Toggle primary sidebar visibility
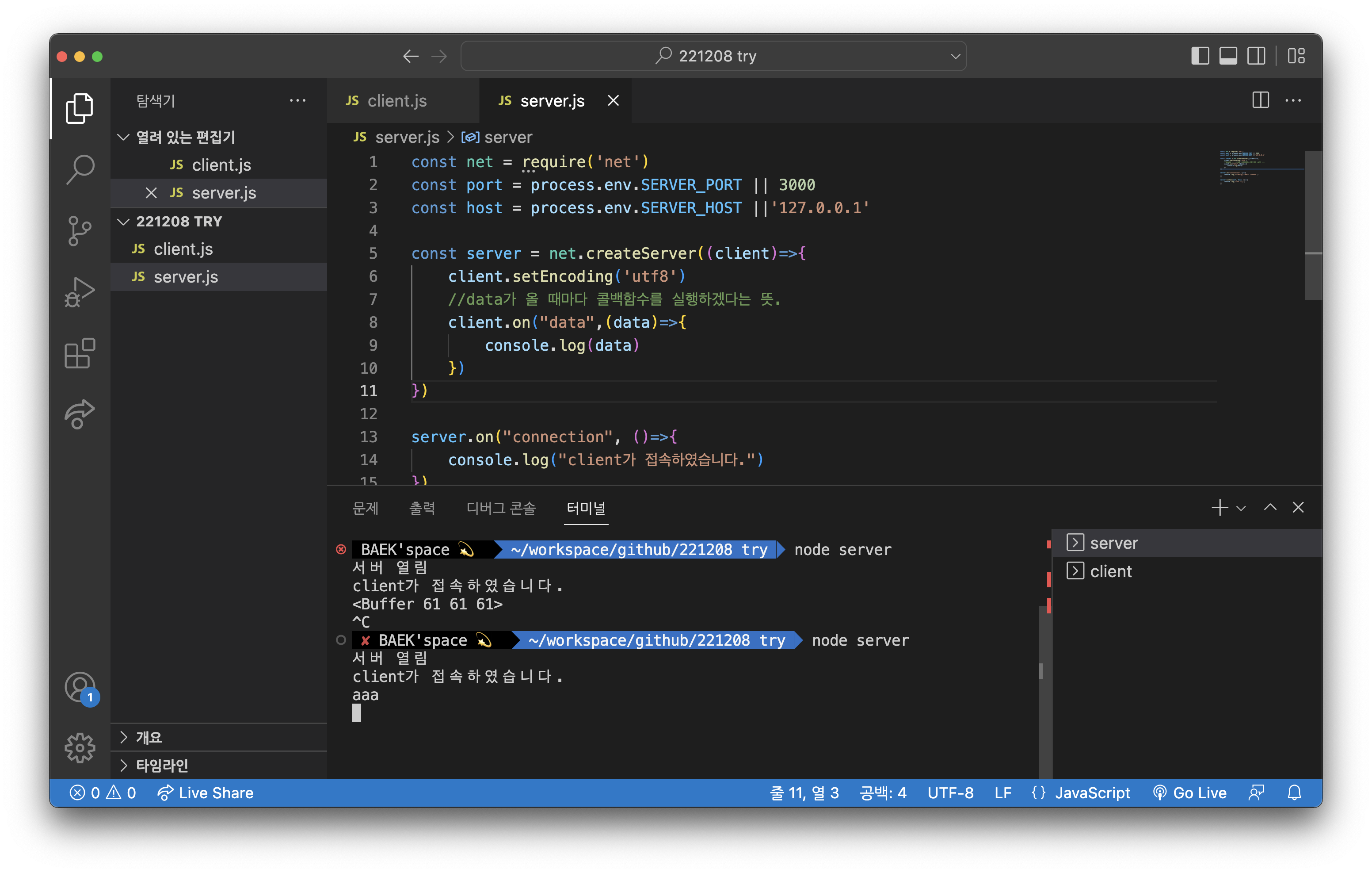This screenshot has width=1372, height=873. [1200, 56]
